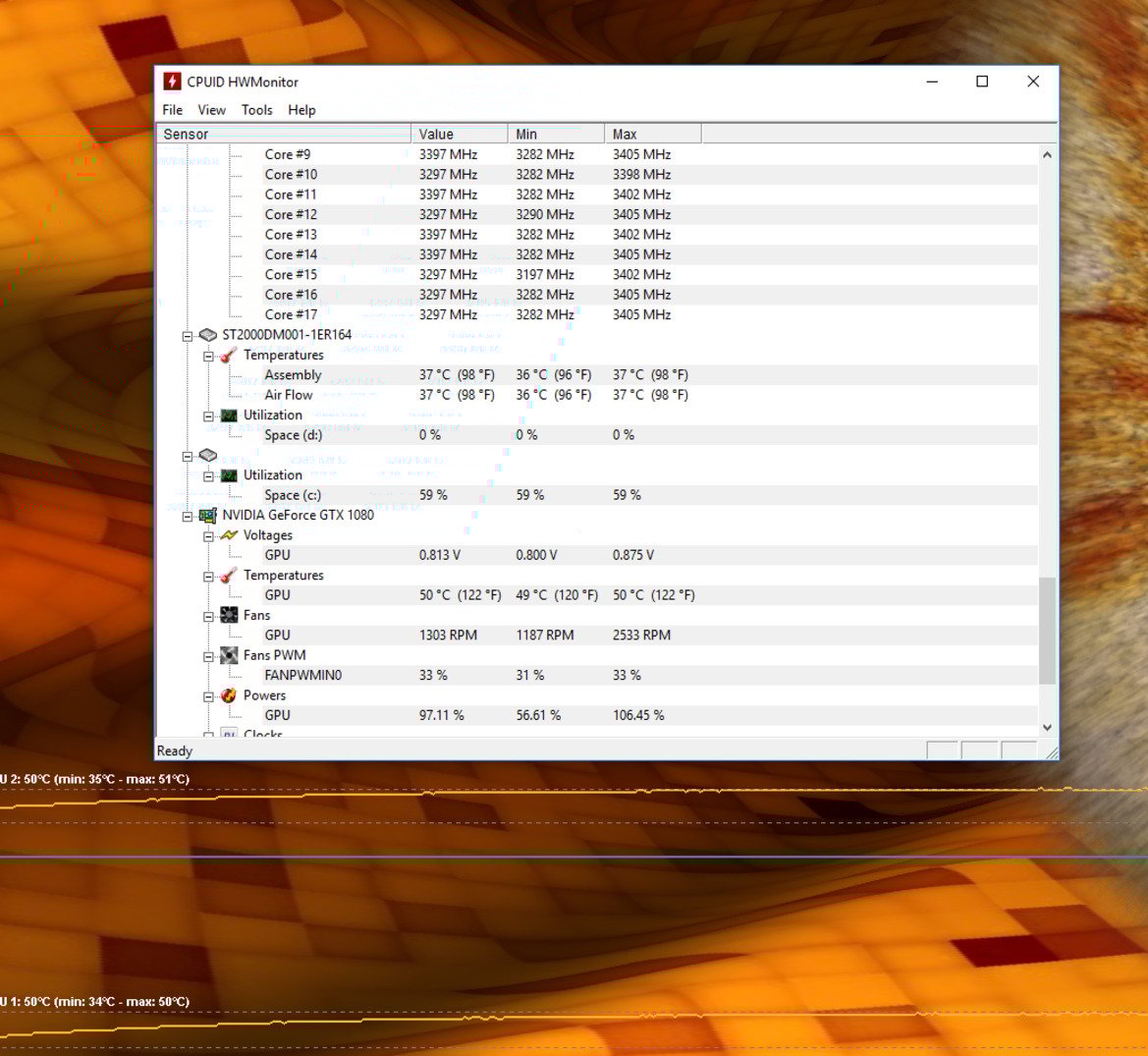Screen dimensions: 1148x1056
Task: Click the unnamed drive icon above Space (c:)
Action: coord(208,456)
